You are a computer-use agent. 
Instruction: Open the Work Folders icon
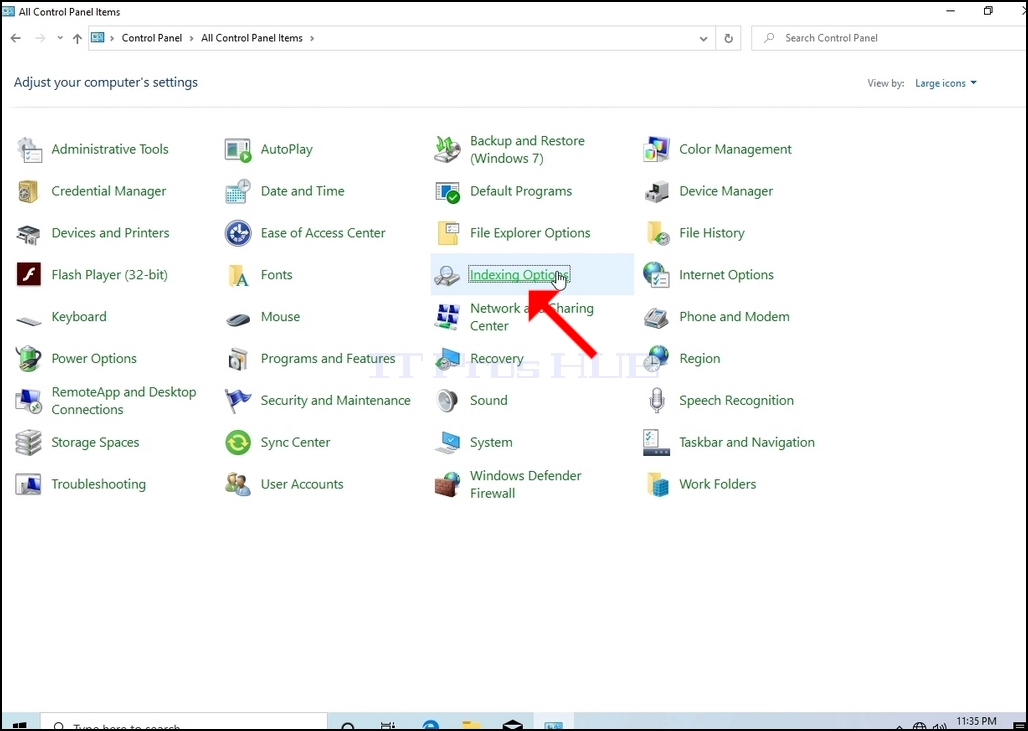click(656, 485)
